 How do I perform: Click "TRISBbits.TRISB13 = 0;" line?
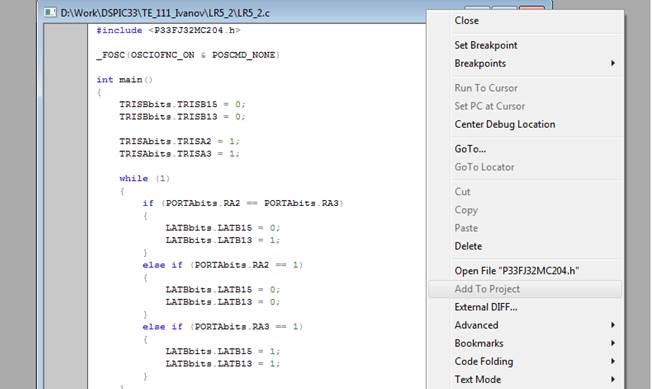(183, 117)
